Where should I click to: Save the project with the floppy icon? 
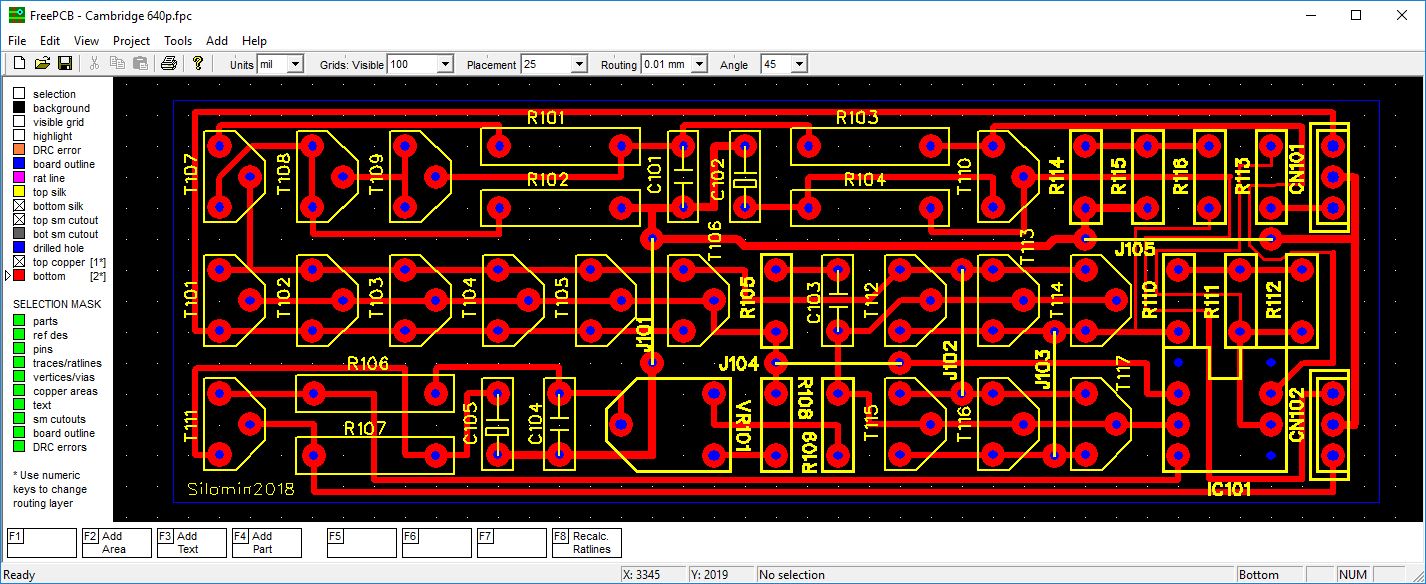tap(65, 63)
